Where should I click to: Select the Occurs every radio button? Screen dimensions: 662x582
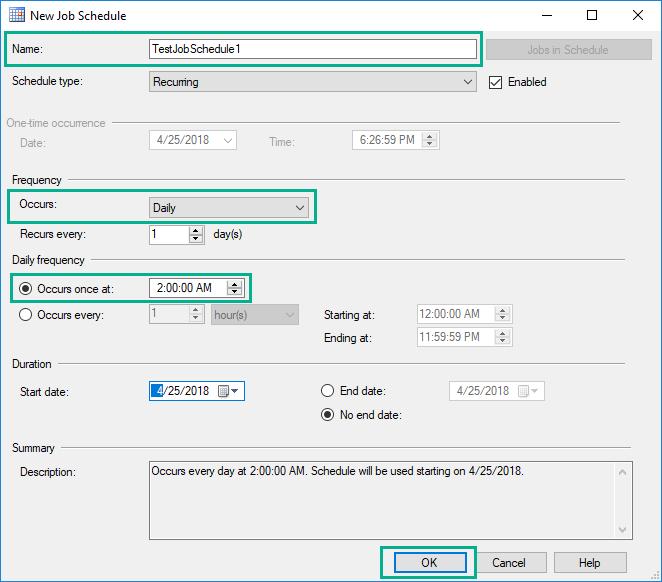(25, 315)
